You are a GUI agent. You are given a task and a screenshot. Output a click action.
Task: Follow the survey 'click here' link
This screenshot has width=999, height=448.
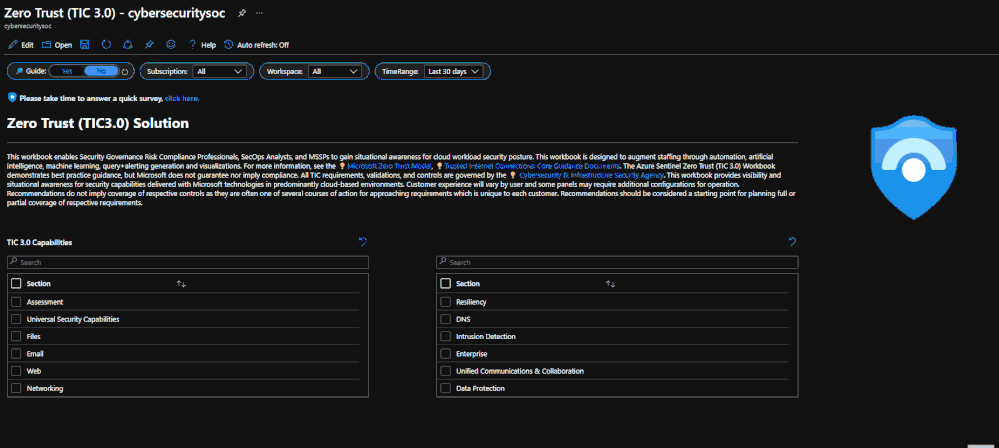[x=182, y=99]
